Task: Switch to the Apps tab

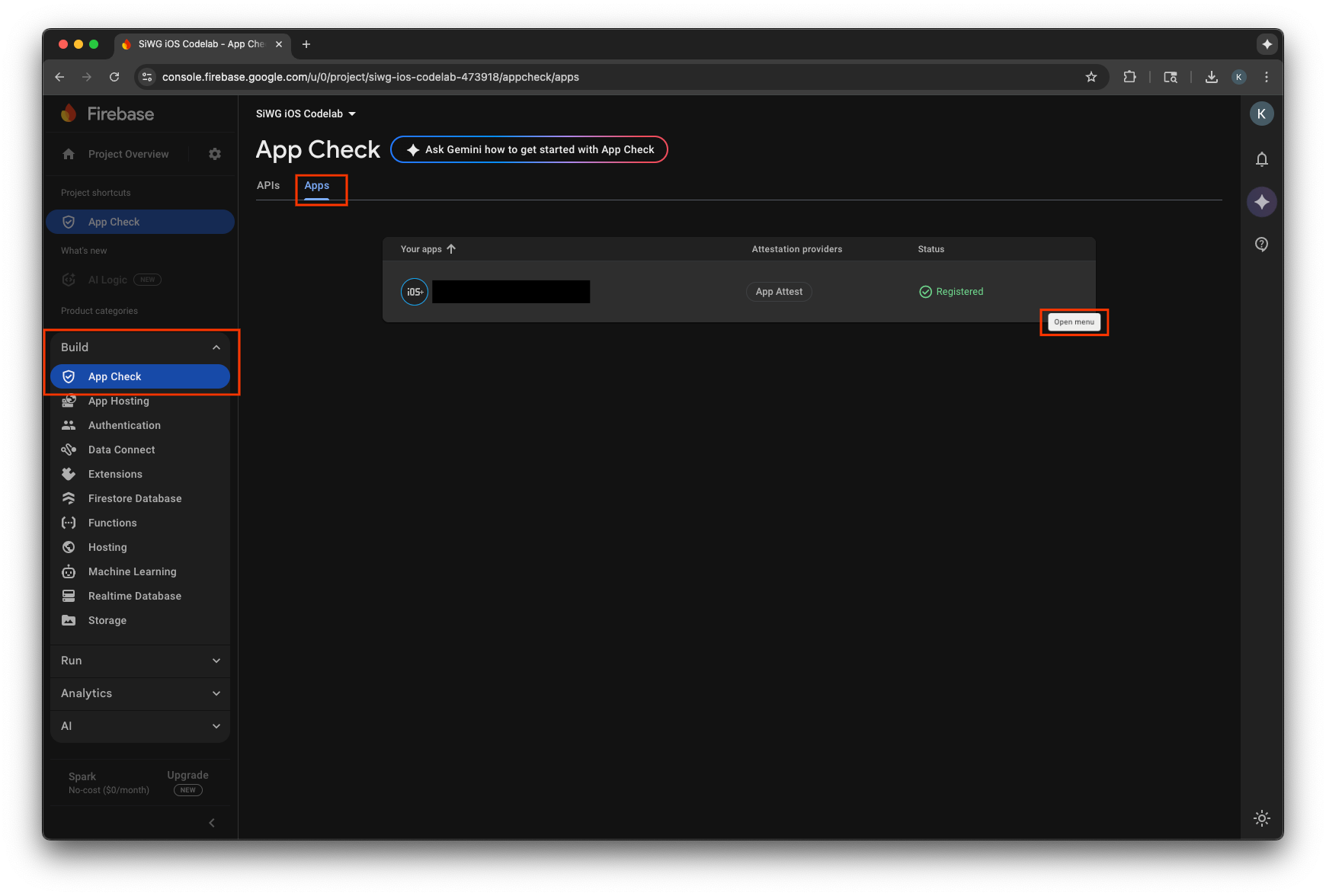Action: 317,185
